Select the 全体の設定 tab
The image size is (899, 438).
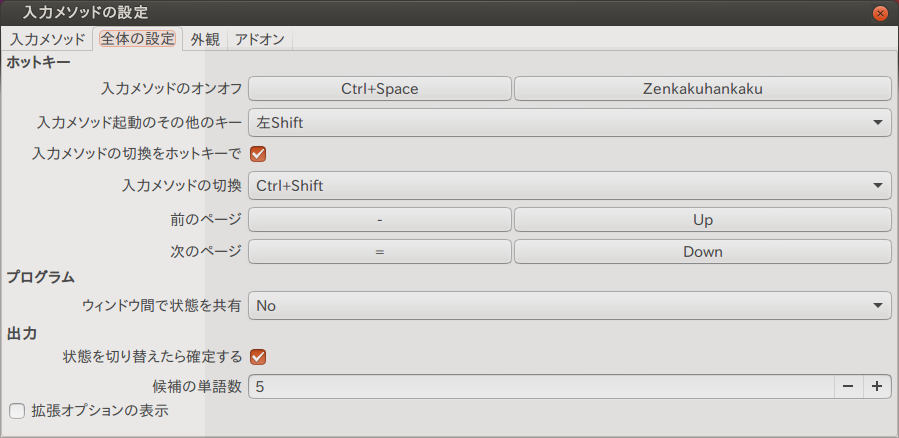138,40
